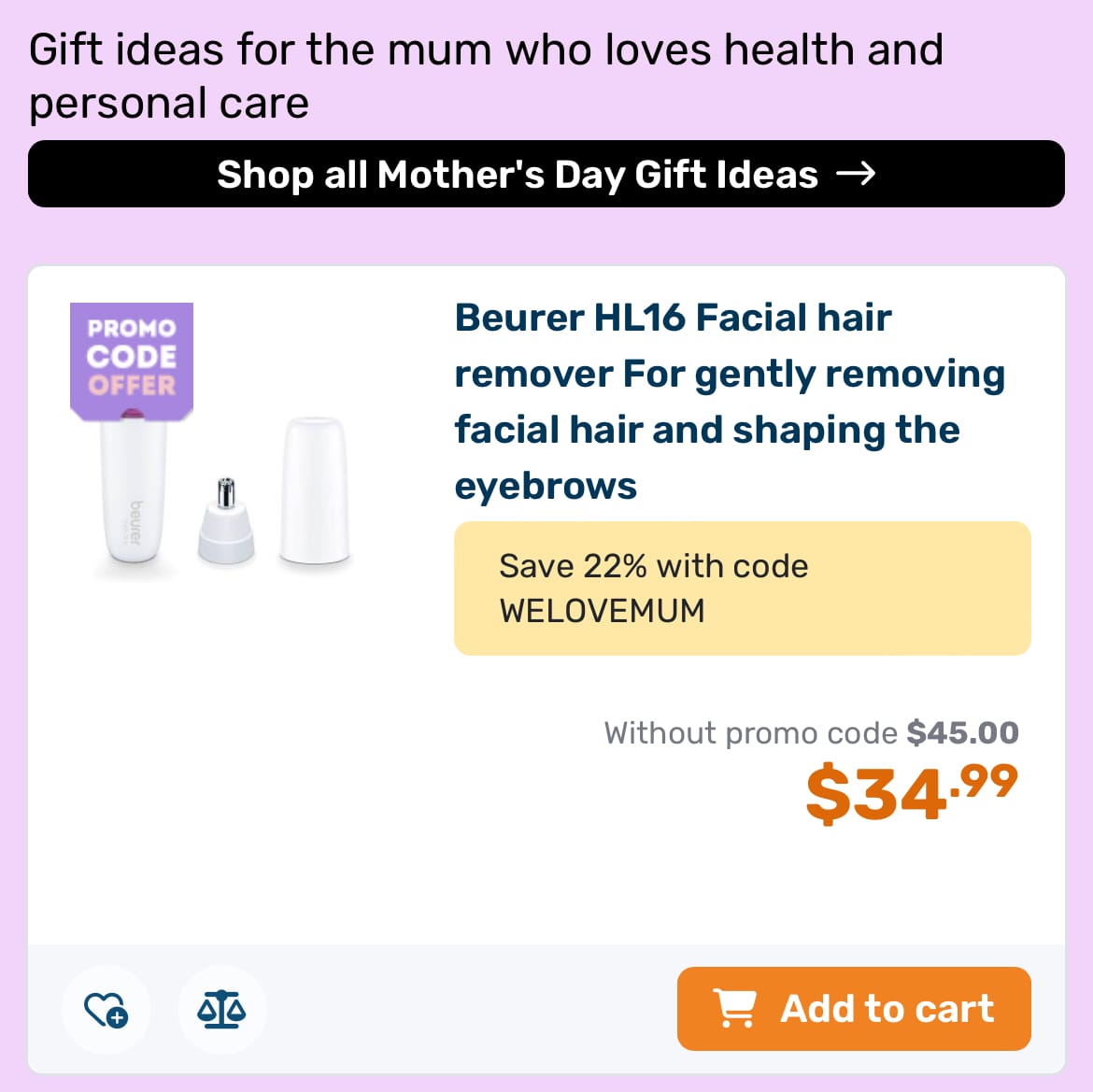
Task: Click the arrow on the Shop all button
Action: point(856,174)
